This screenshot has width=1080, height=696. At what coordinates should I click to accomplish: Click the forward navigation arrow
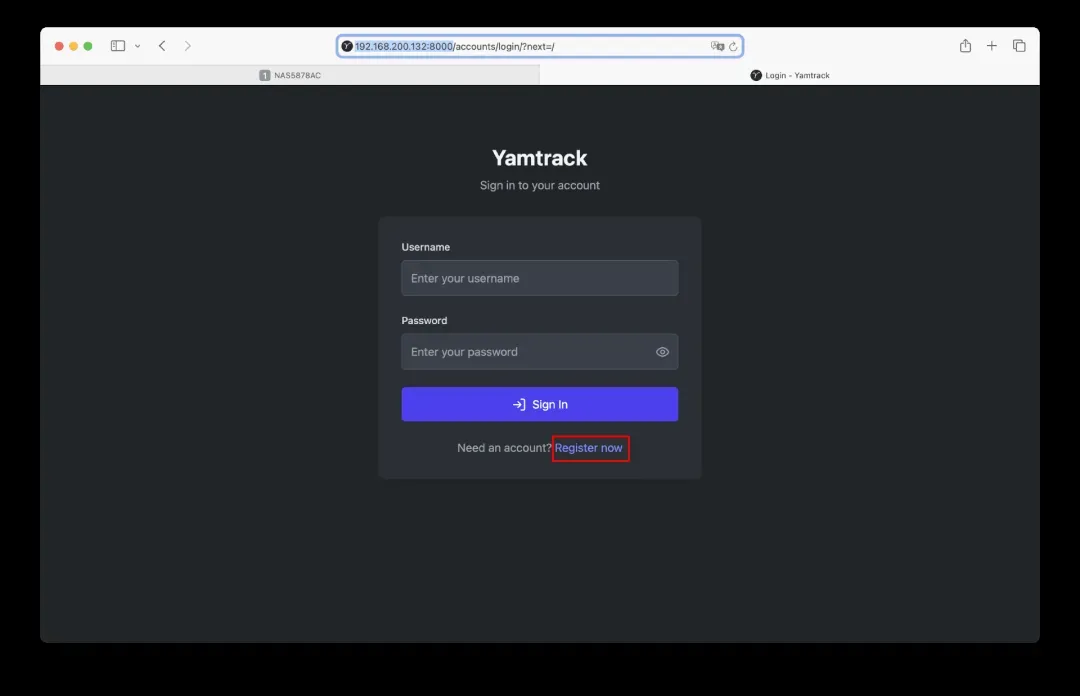[x=187, y=46]
